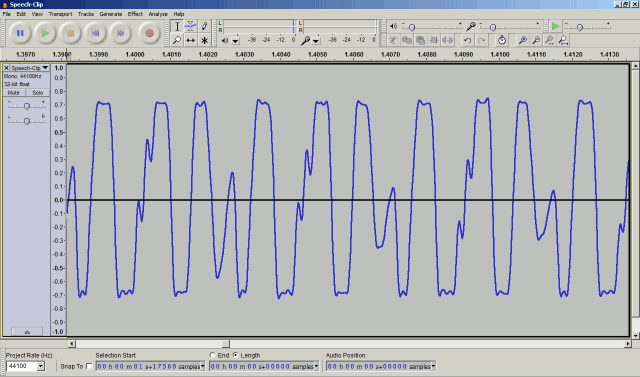640x377 pixels.
Task: Open the File menu
Action: coord(7,14)
